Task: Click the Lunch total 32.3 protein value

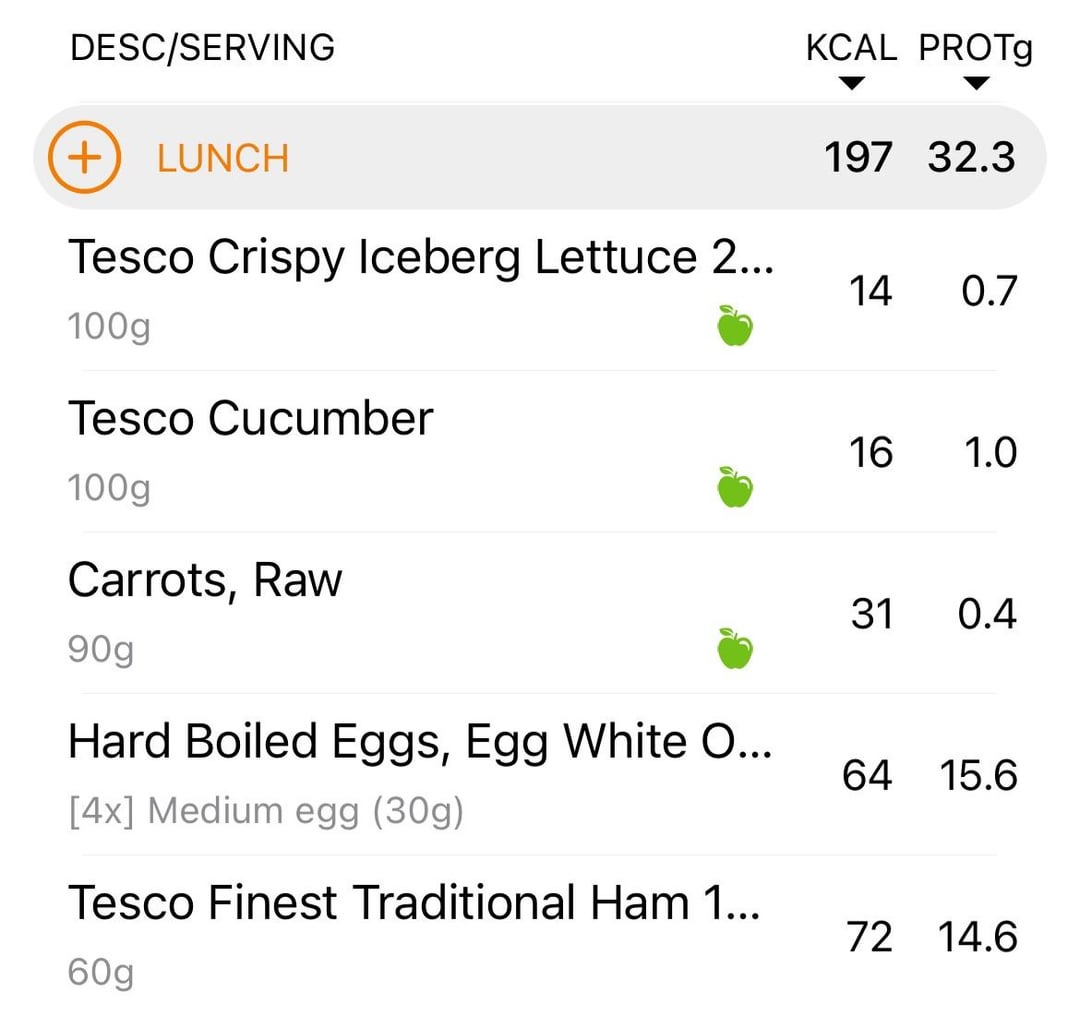Action: tap(971, 157)
